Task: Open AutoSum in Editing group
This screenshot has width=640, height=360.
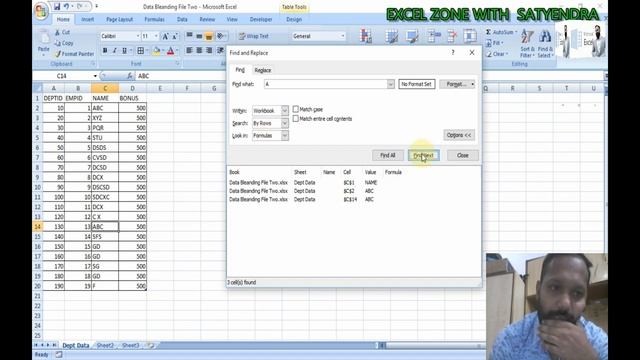Action: [500, 32]
